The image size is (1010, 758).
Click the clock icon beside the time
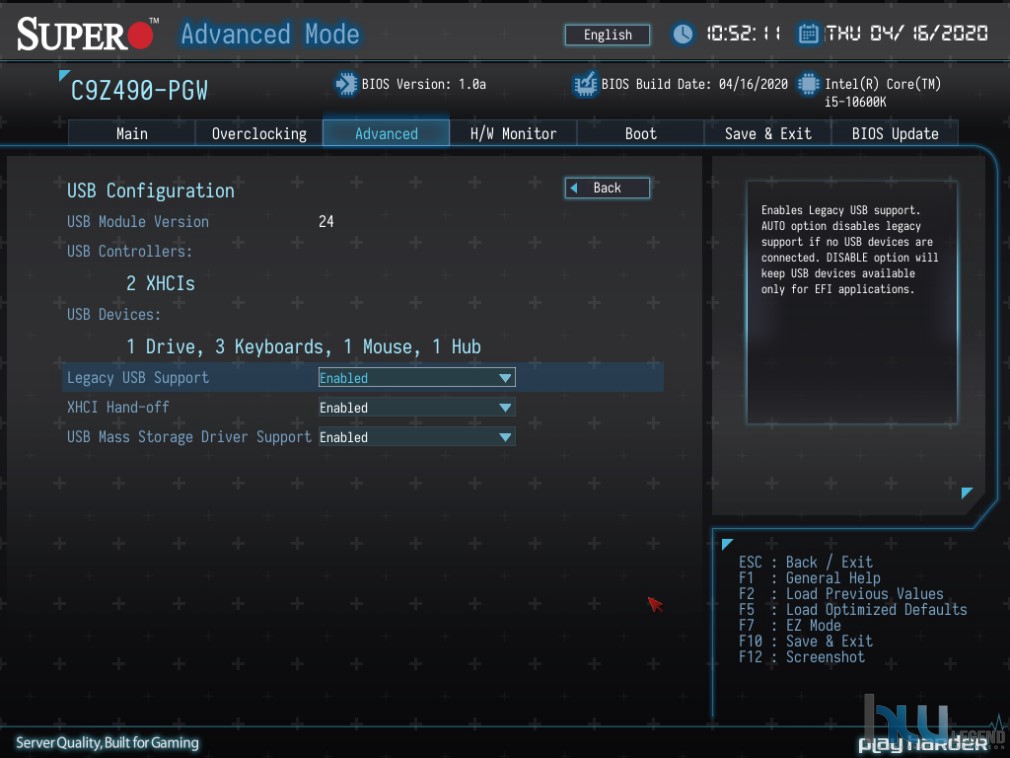tap(683, 33)
